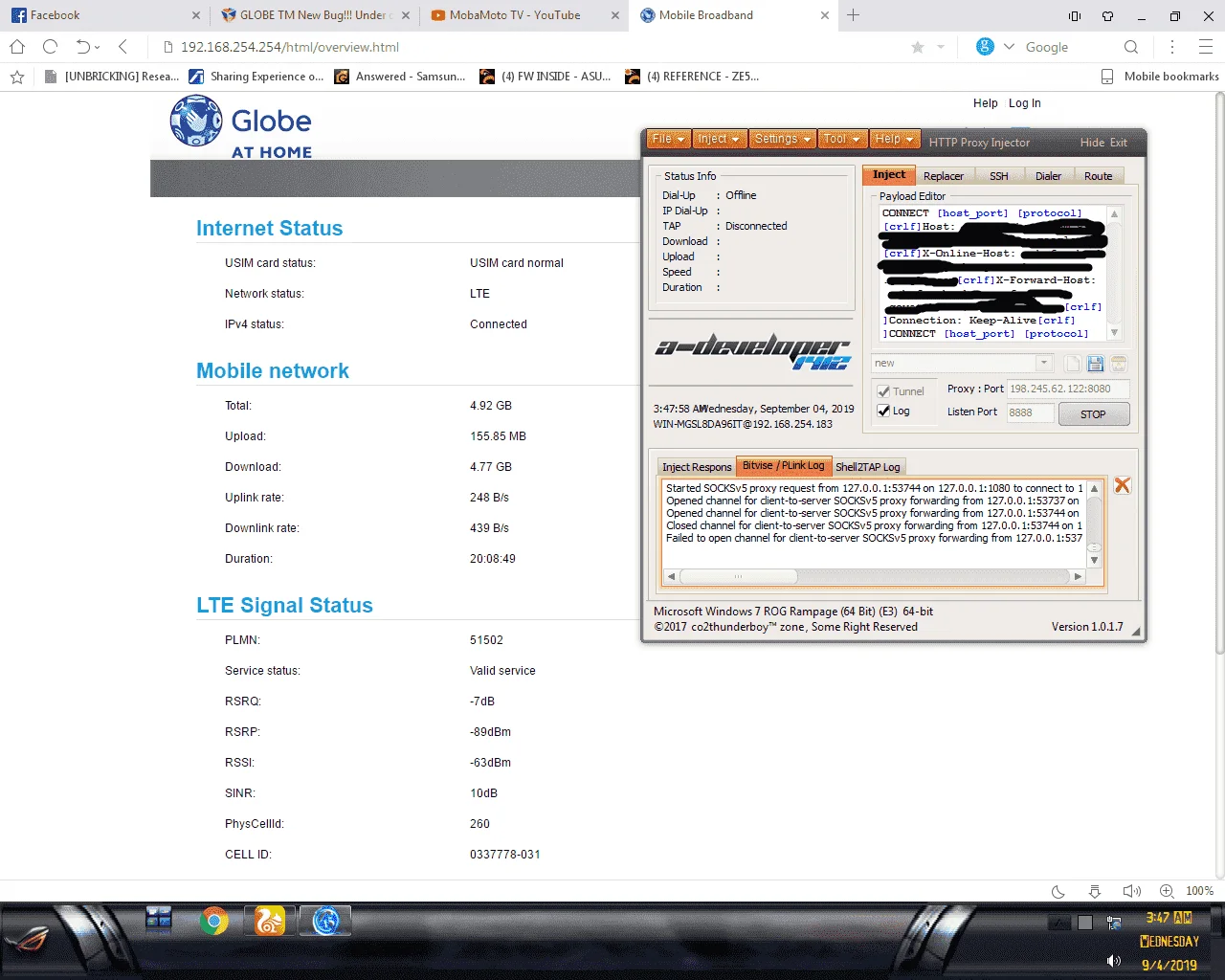Screen dimensions: 1225x980
Task: Click the Globe At Home logo
Action: (241, 128)
